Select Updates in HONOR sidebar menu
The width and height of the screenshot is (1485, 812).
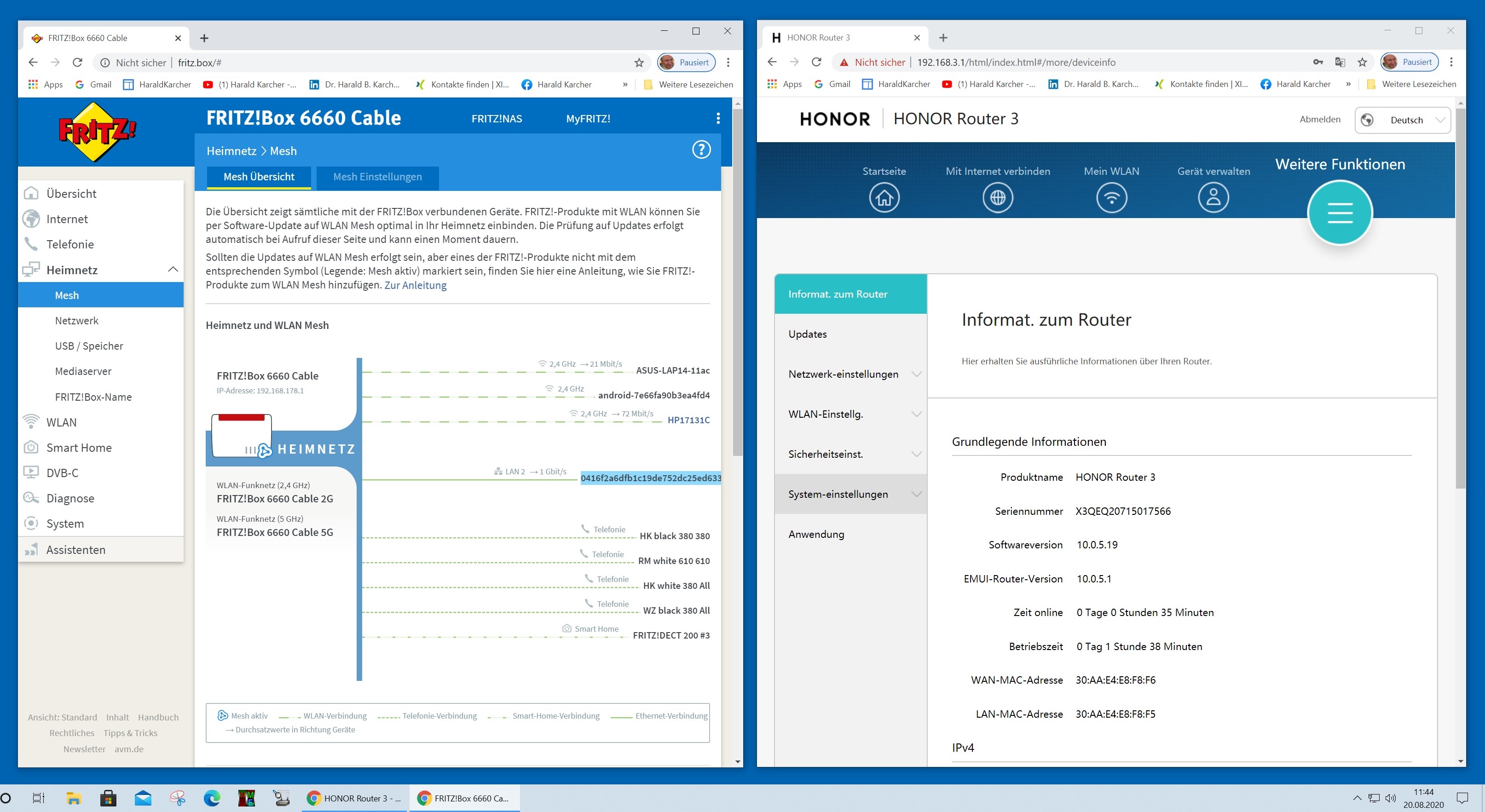(x=807, y=334)
